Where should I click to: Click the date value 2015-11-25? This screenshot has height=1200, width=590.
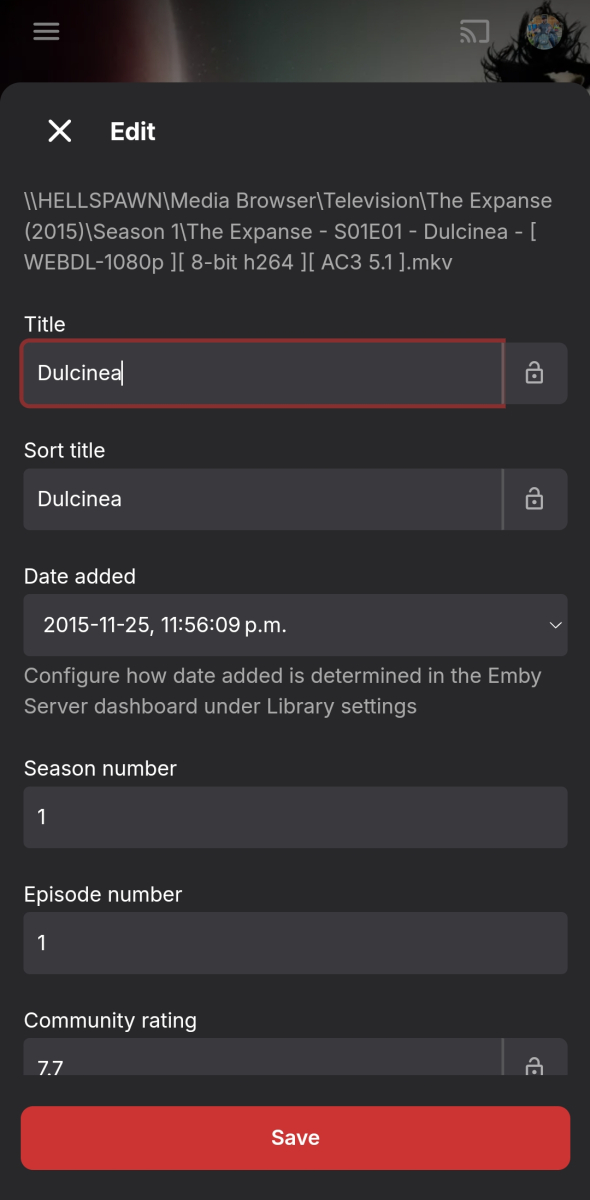point(100,625)
